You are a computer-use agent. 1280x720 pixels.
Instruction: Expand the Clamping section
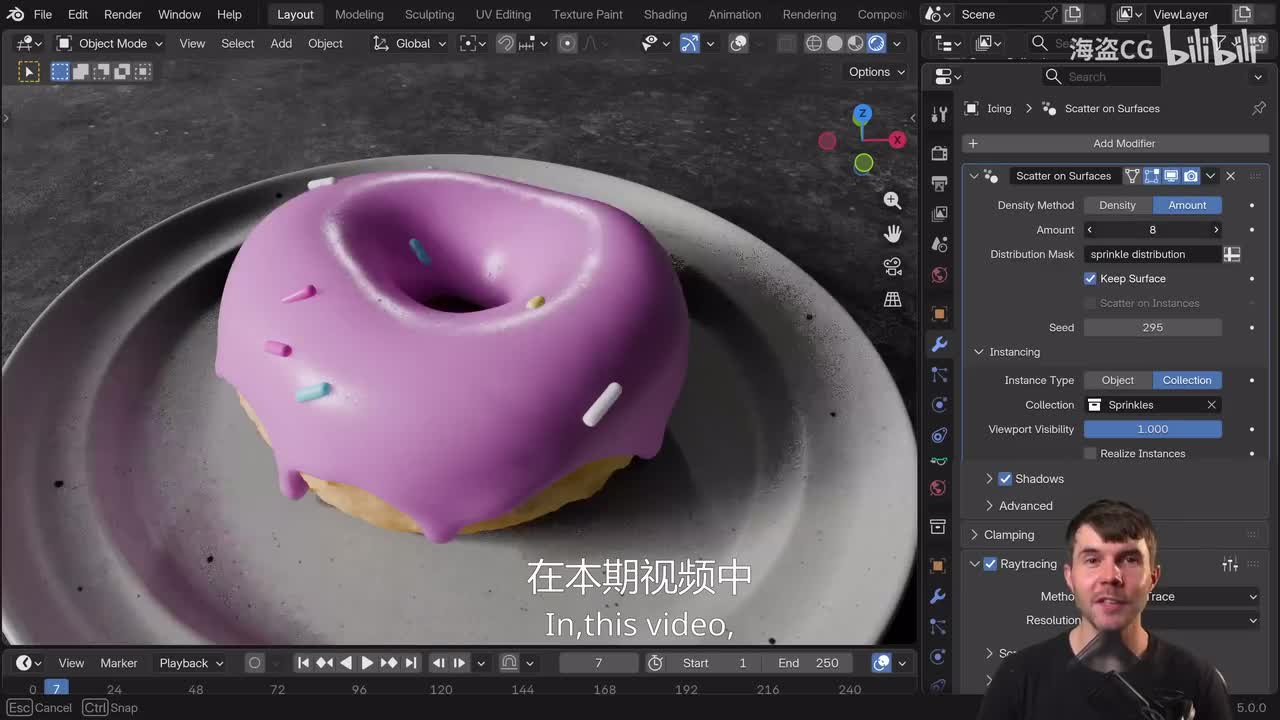point(974,534)
